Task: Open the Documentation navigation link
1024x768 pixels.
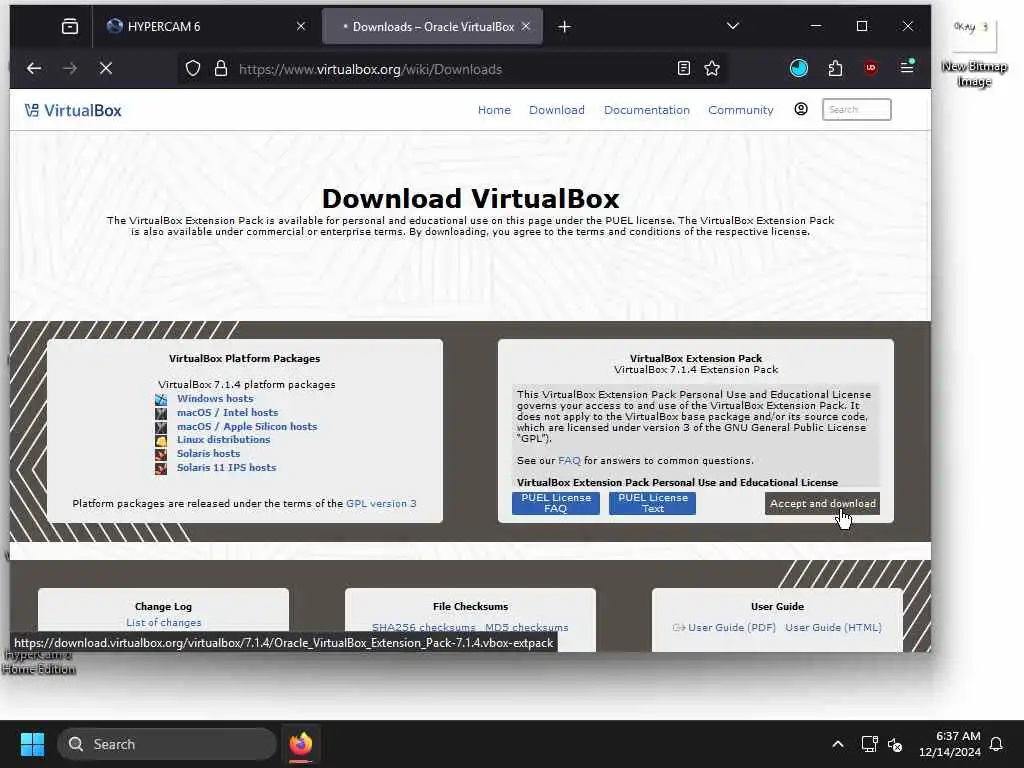Action: pyautogui.click(x=647, y=110)
